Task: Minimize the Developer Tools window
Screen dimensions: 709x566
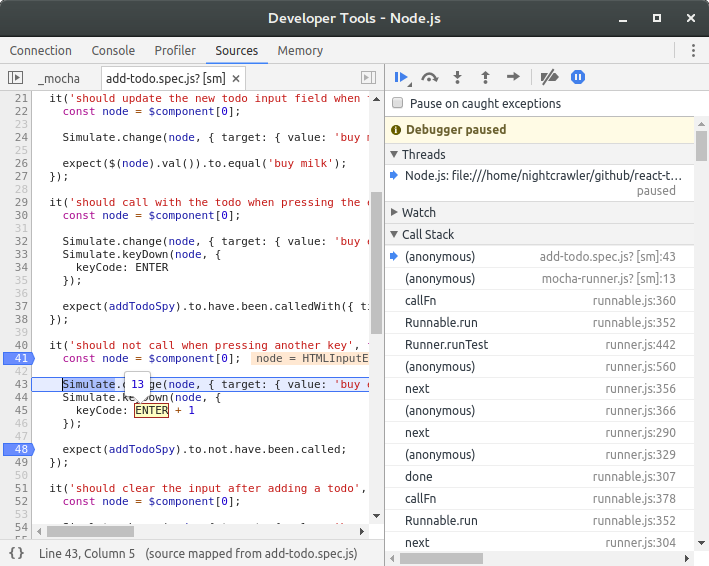Action: point(623,19)
